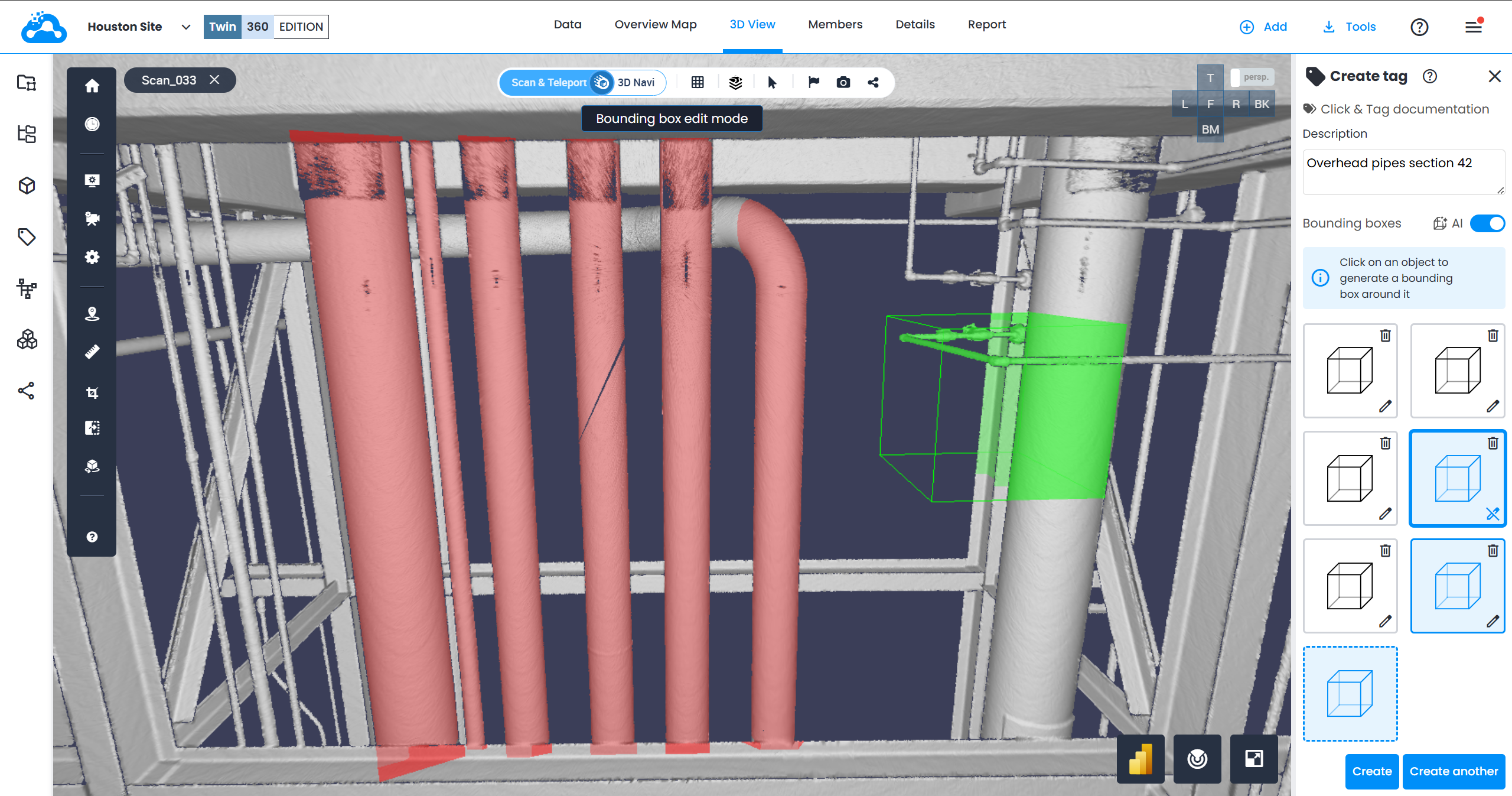
Task: Open the hamburger menu
Action: pyautogui.click(x=1473, y=27)
